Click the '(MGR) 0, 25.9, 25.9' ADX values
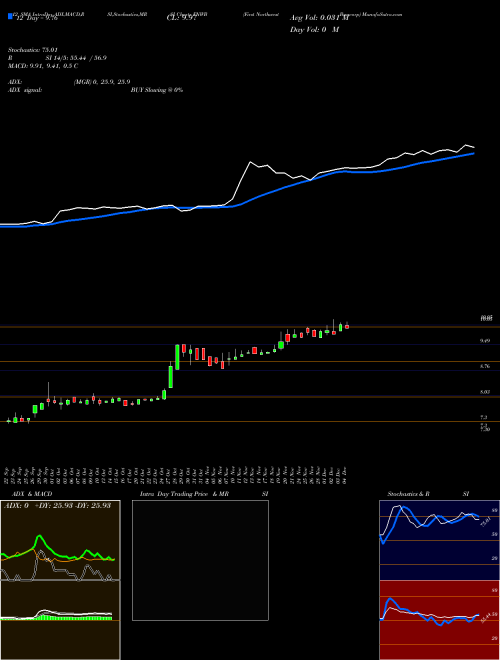 [102, 82]
